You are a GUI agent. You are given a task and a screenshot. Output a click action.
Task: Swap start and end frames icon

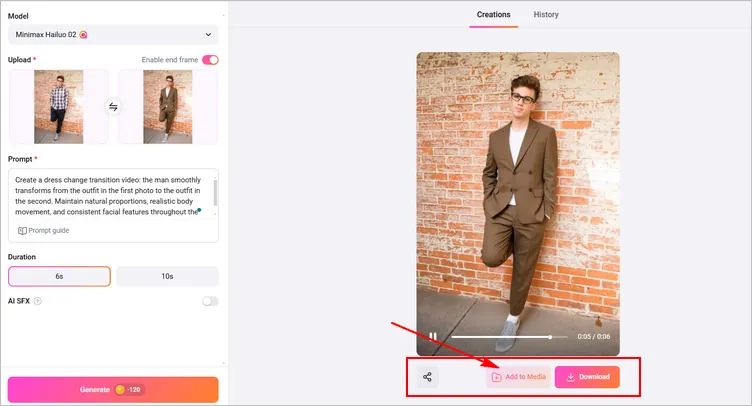click(x=113, y=106)
